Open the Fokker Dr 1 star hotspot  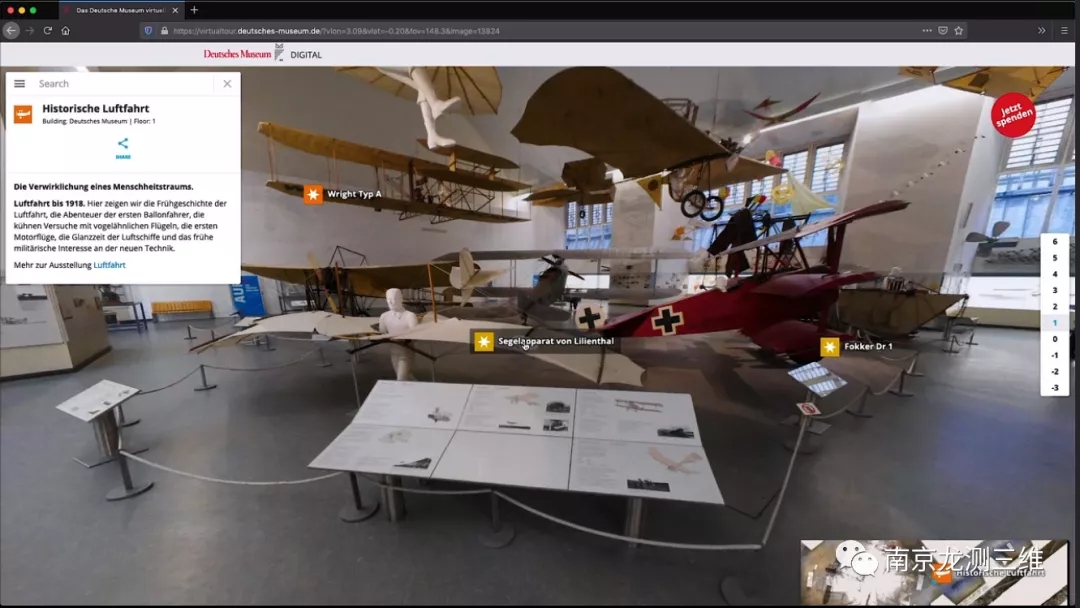829,346
